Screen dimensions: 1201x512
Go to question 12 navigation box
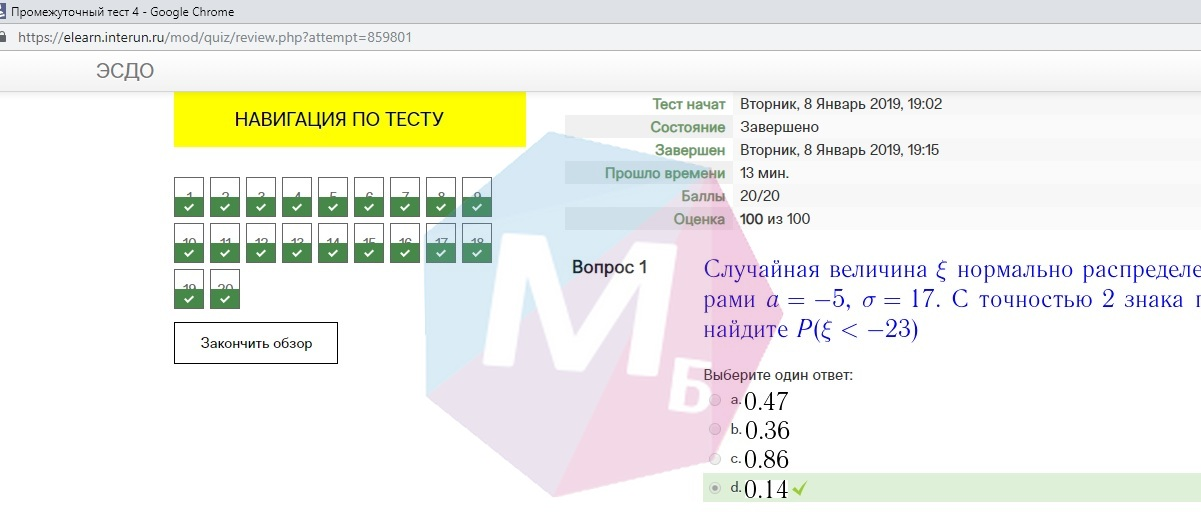[x=261, y=243]
